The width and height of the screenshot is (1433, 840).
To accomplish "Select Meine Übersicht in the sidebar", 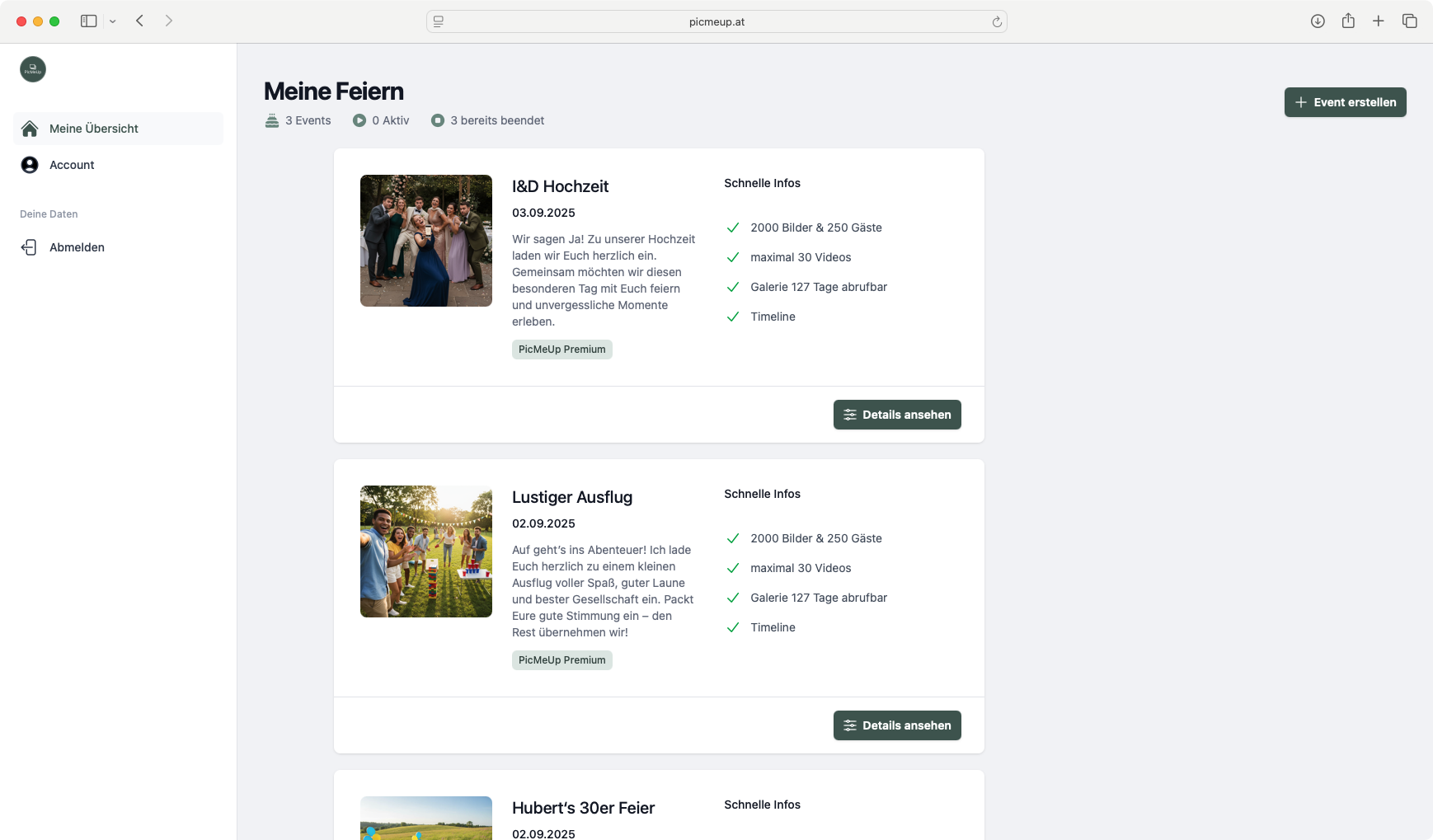I will pyautogui.click(x=94, y=128).
